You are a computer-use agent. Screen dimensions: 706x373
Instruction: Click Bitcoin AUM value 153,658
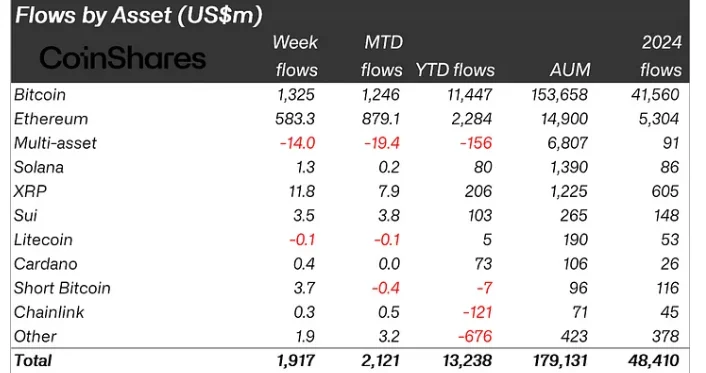tap(560, 95)
